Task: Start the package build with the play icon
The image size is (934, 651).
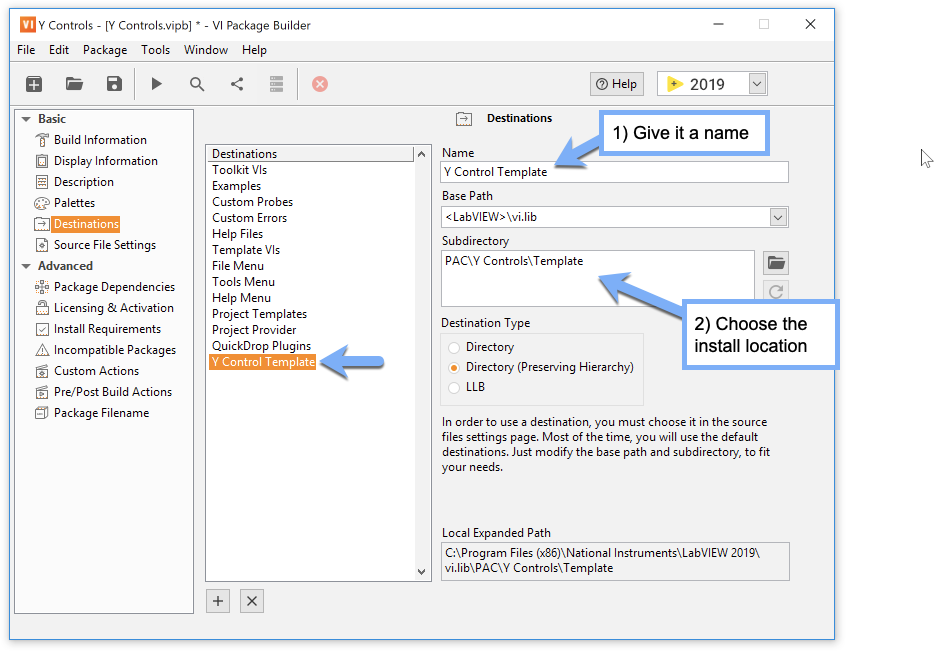Action: 157,84
